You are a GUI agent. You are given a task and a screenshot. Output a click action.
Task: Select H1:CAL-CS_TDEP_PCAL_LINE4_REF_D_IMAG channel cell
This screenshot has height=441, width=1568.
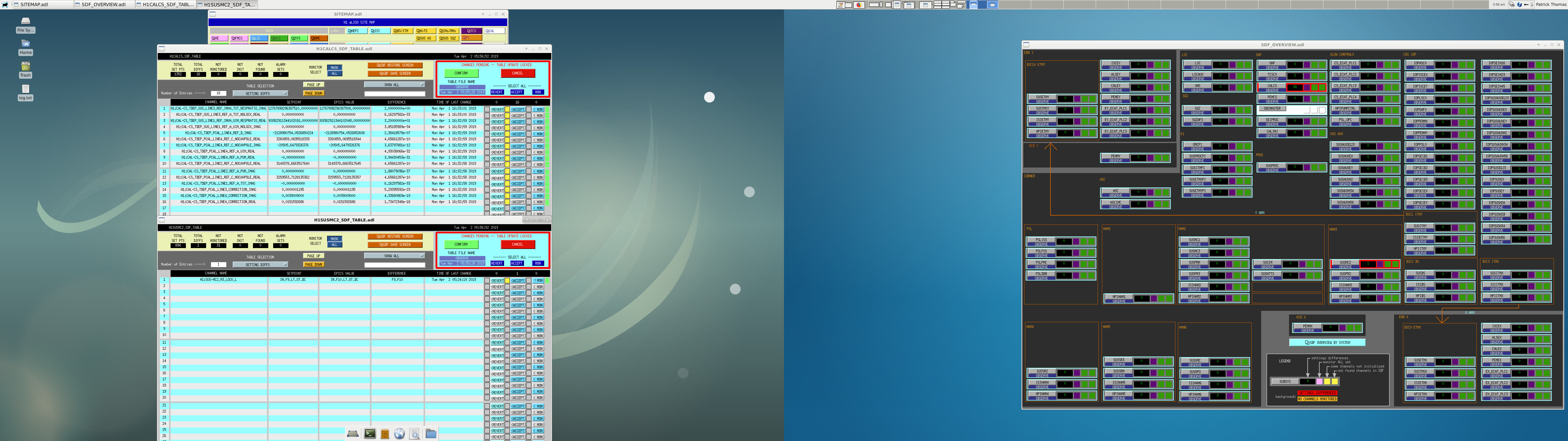click(219, 134)
